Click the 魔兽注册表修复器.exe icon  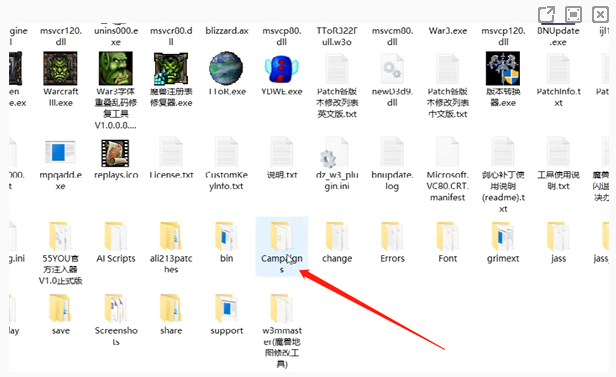tap(171, 69)
